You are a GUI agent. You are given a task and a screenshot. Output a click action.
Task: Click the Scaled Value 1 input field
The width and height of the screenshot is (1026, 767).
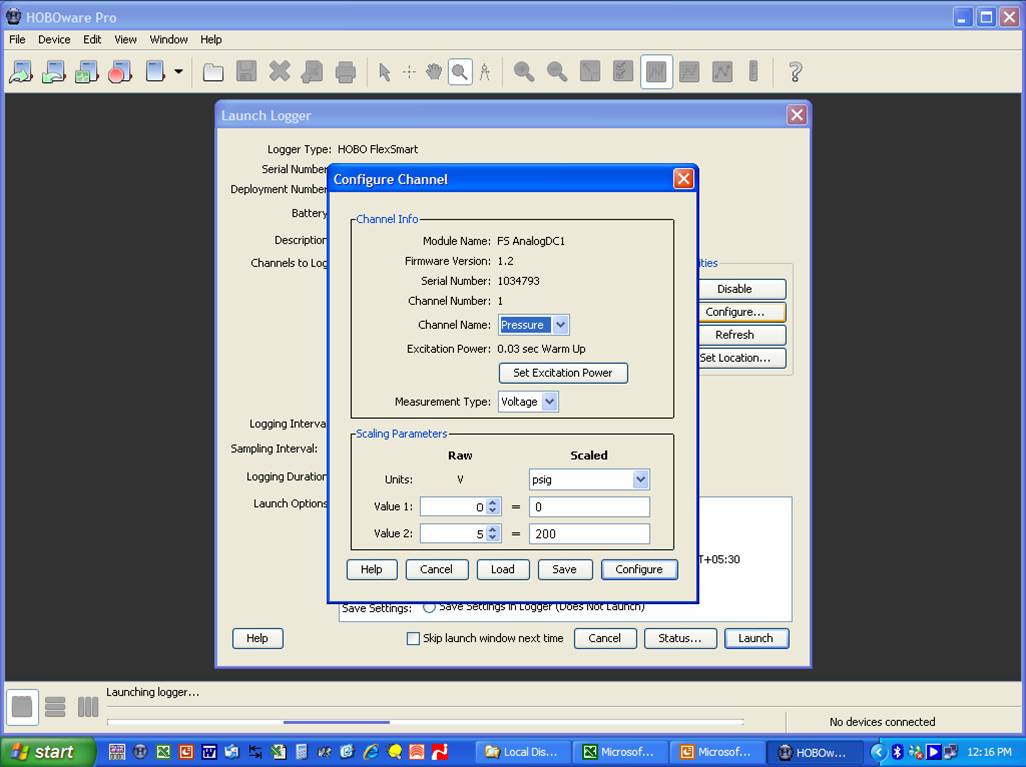(x=589, y=506)
